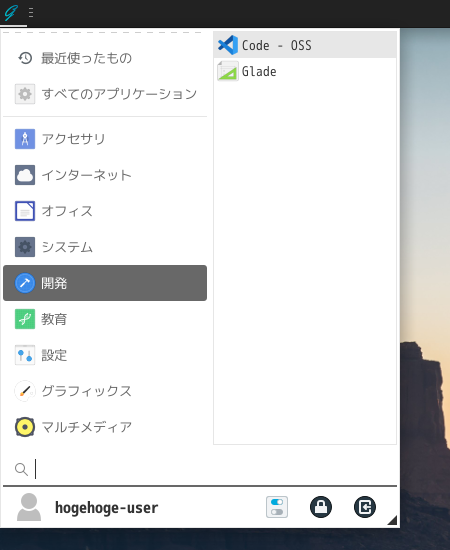The image size is (450, 550).
Task: Click the gear icon for all applications
Action: (x=25, y=94)
